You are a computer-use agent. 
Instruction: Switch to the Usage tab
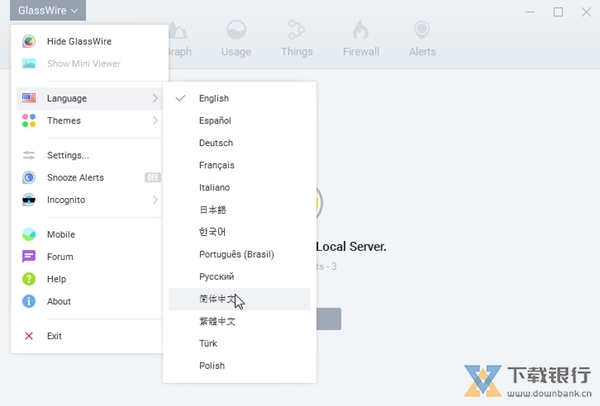point(236,38)
